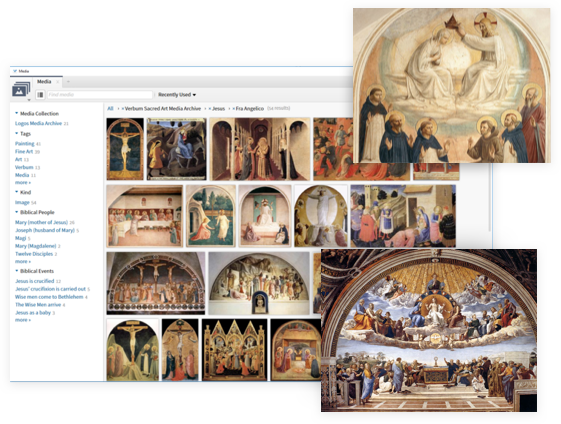Open the Adoration of the Magi thumbnail
561x424 pixels.
[x=403, y=216]
